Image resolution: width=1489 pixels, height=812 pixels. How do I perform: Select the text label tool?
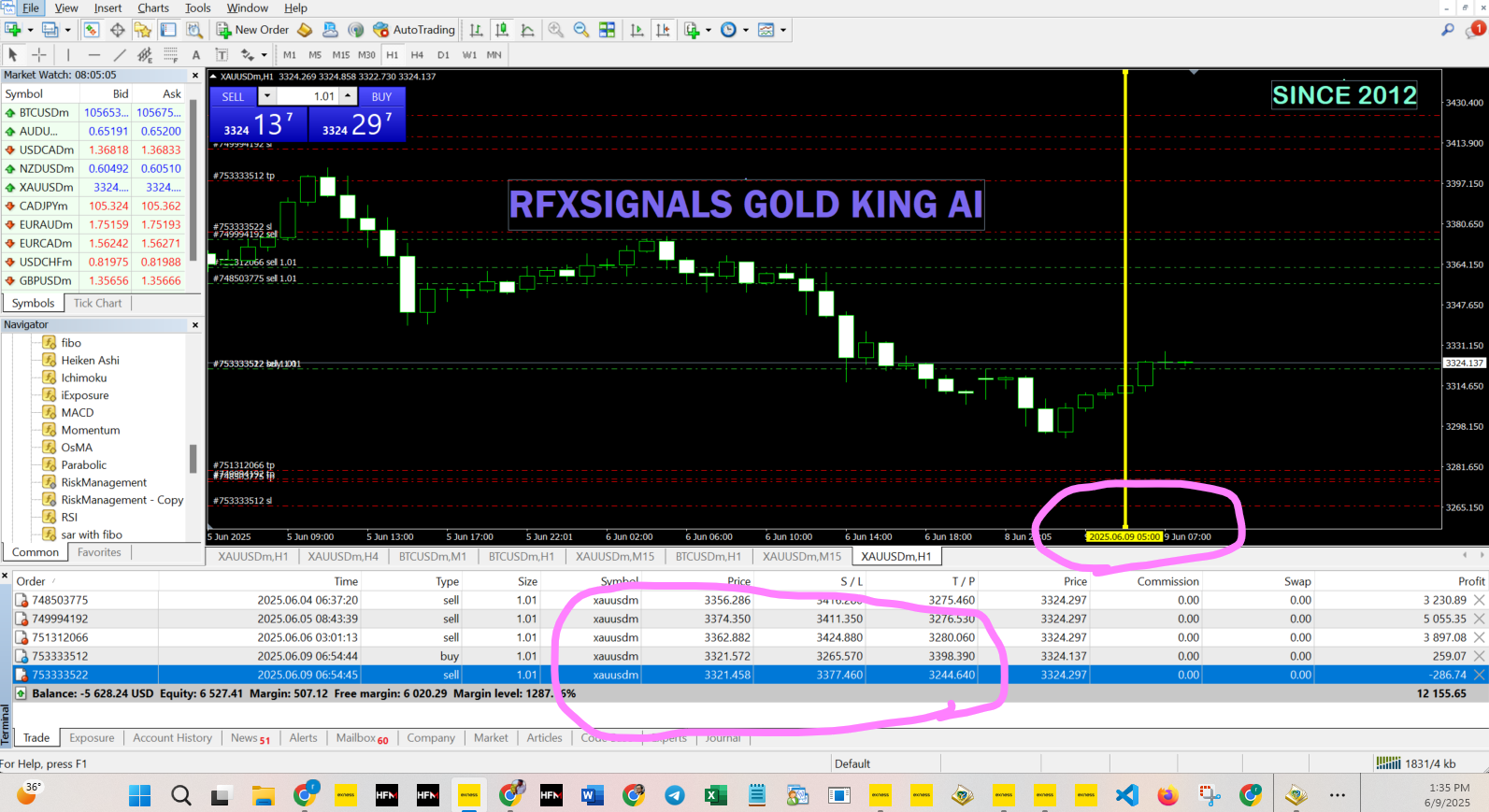tap(222, 55)
